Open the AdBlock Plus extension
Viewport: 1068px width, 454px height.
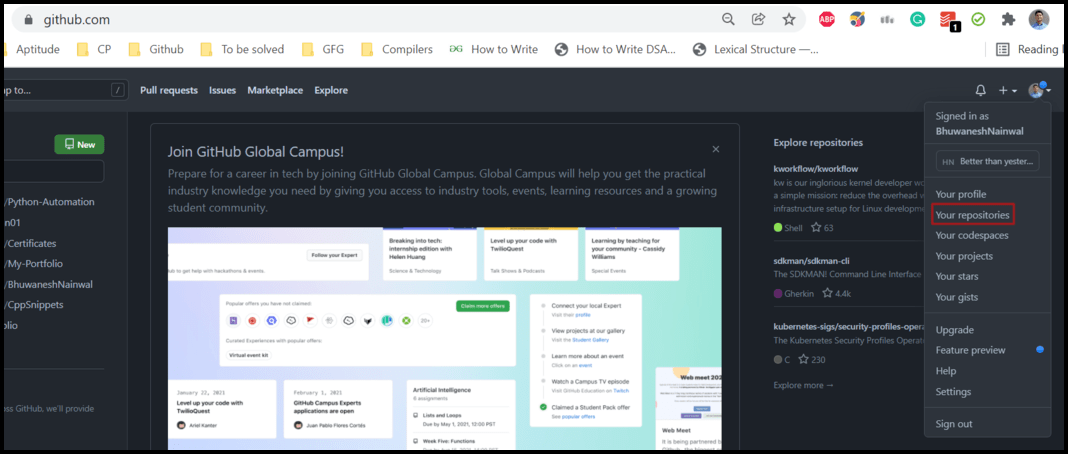coord(827,20)
